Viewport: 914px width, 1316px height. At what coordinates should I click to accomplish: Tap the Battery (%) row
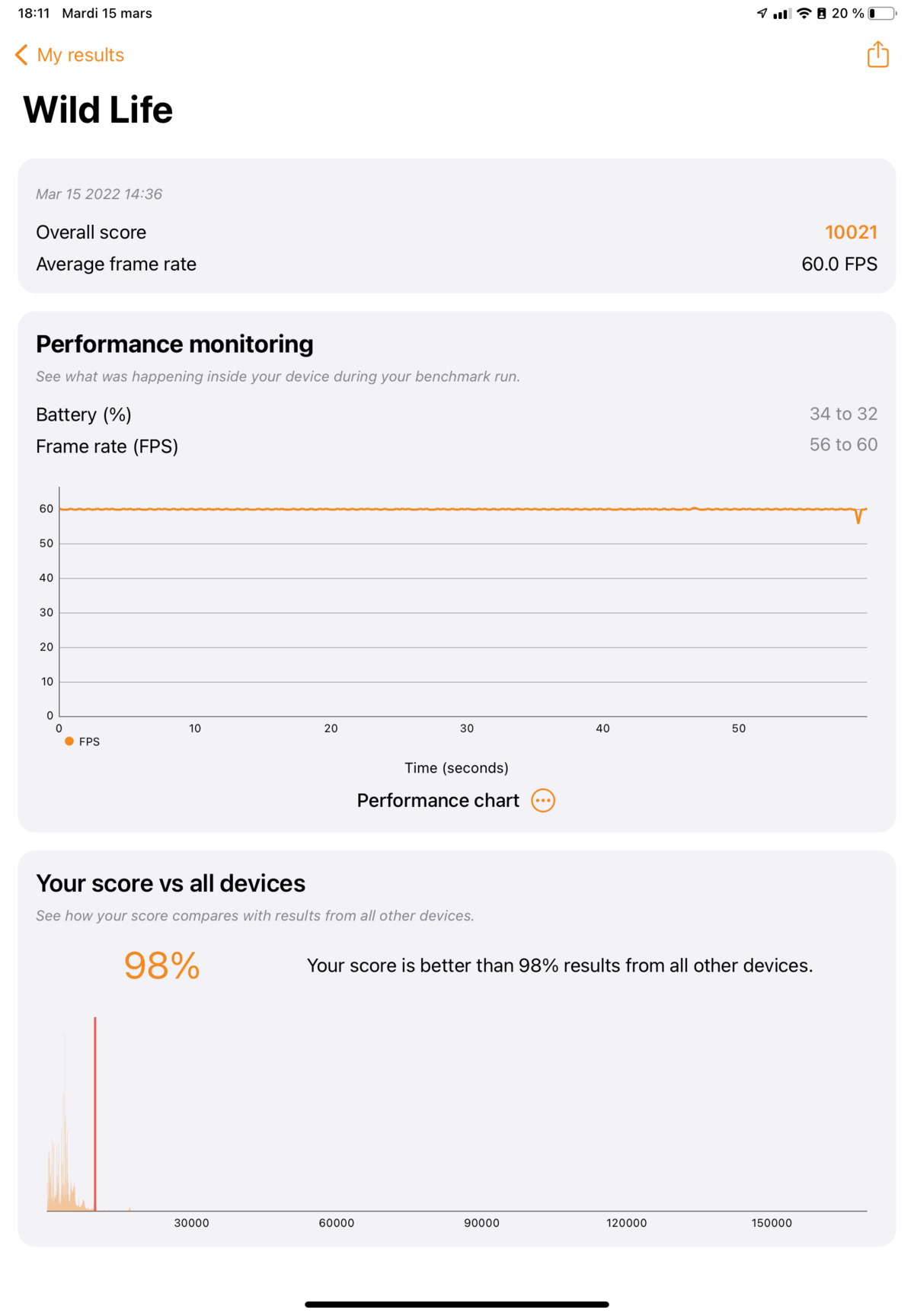click(x=456, y=414)
